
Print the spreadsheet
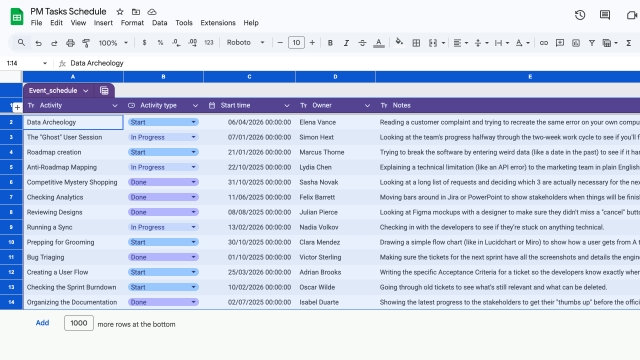click(70, 43)
